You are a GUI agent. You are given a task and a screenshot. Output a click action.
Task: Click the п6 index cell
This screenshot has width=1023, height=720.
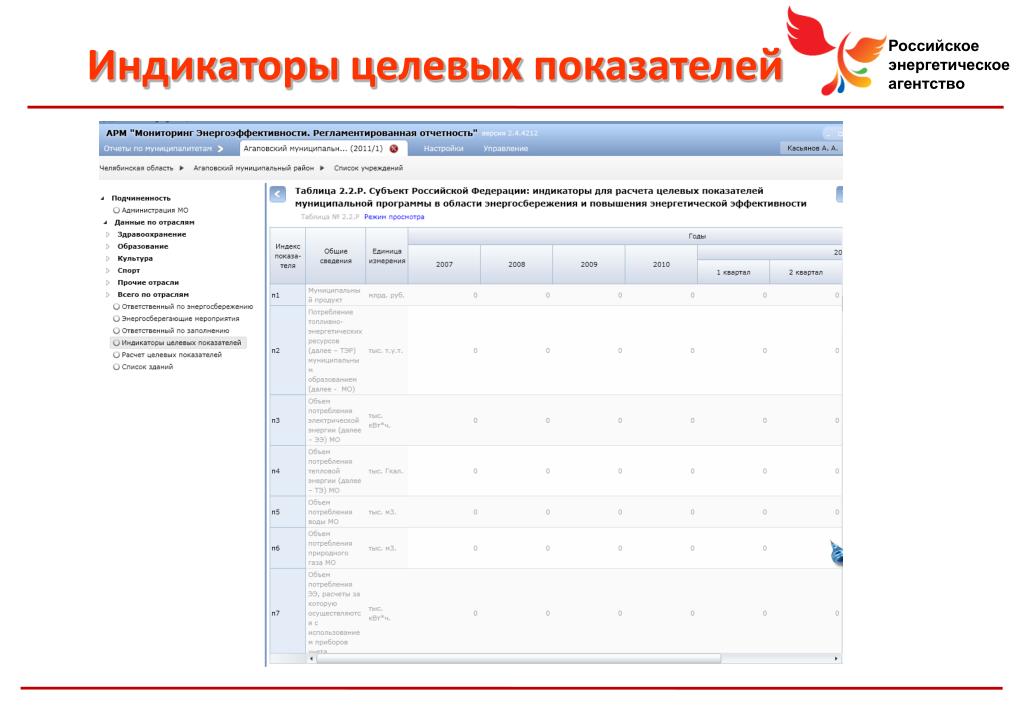click(x=288, y=548)
